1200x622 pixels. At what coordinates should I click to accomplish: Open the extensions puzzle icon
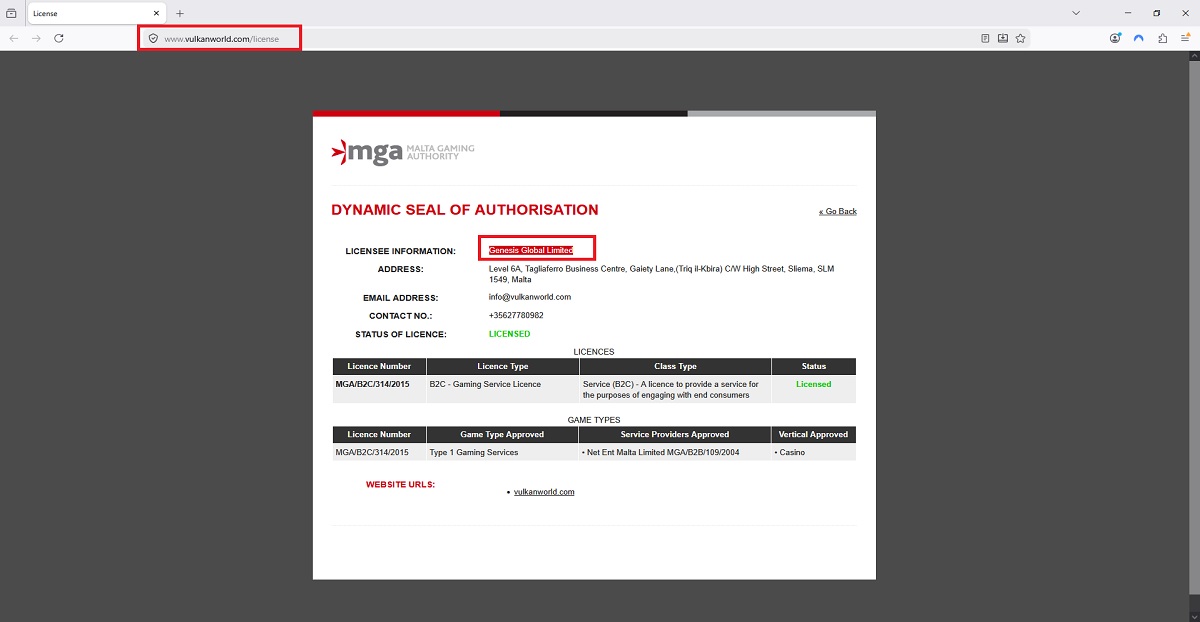click(1162, 38)
